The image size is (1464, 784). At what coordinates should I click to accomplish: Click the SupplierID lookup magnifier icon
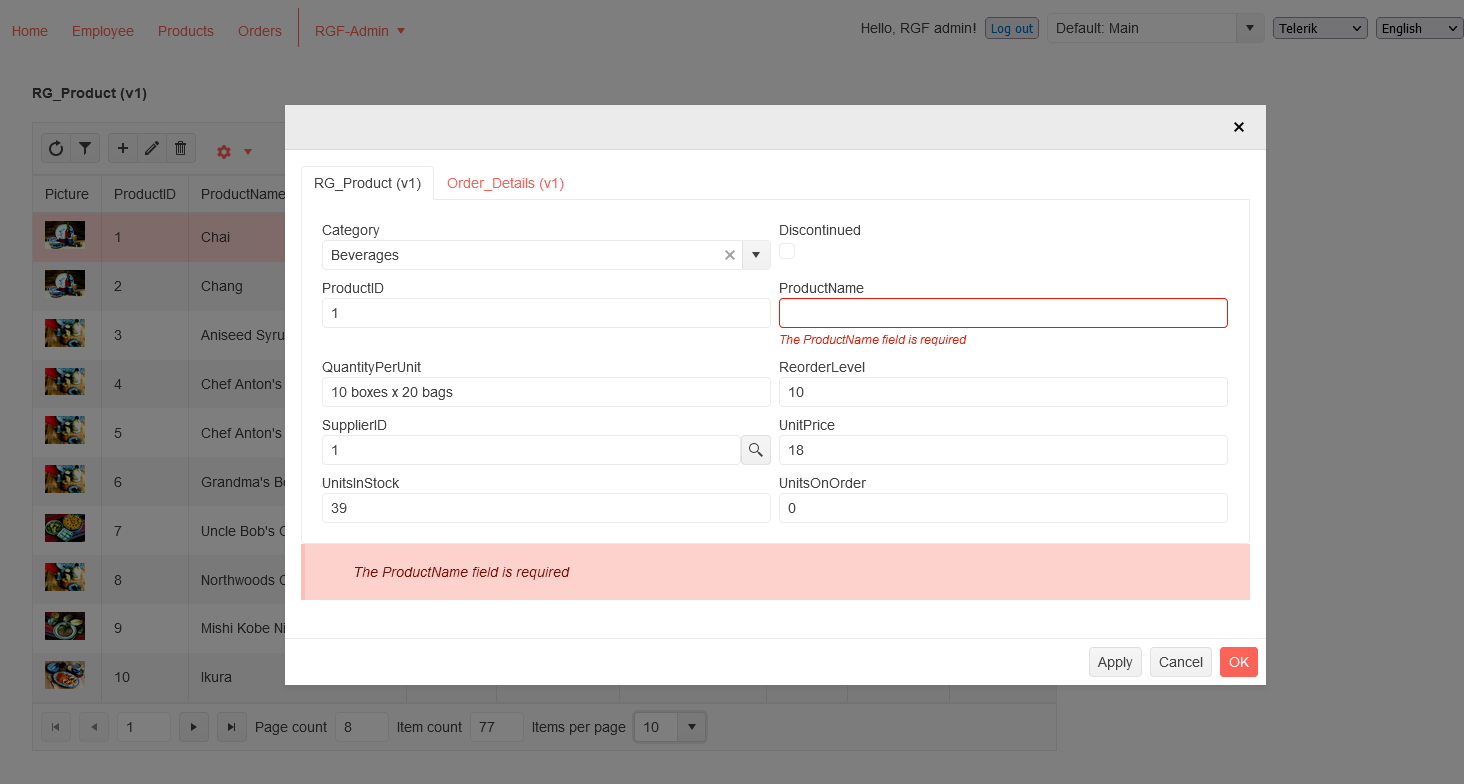(x=756, y=450)
